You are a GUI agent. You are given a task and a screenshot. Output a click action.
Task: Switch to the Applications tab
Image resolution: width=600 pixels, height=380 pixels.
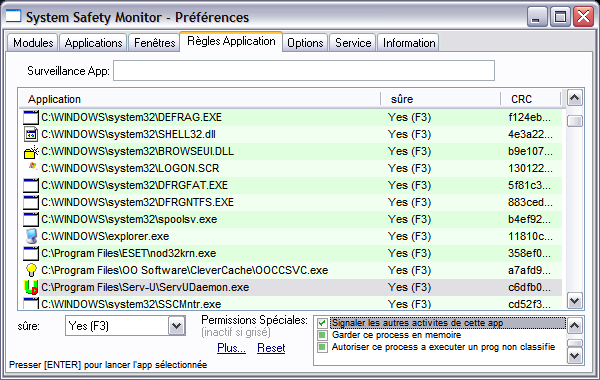pos(93,42)
